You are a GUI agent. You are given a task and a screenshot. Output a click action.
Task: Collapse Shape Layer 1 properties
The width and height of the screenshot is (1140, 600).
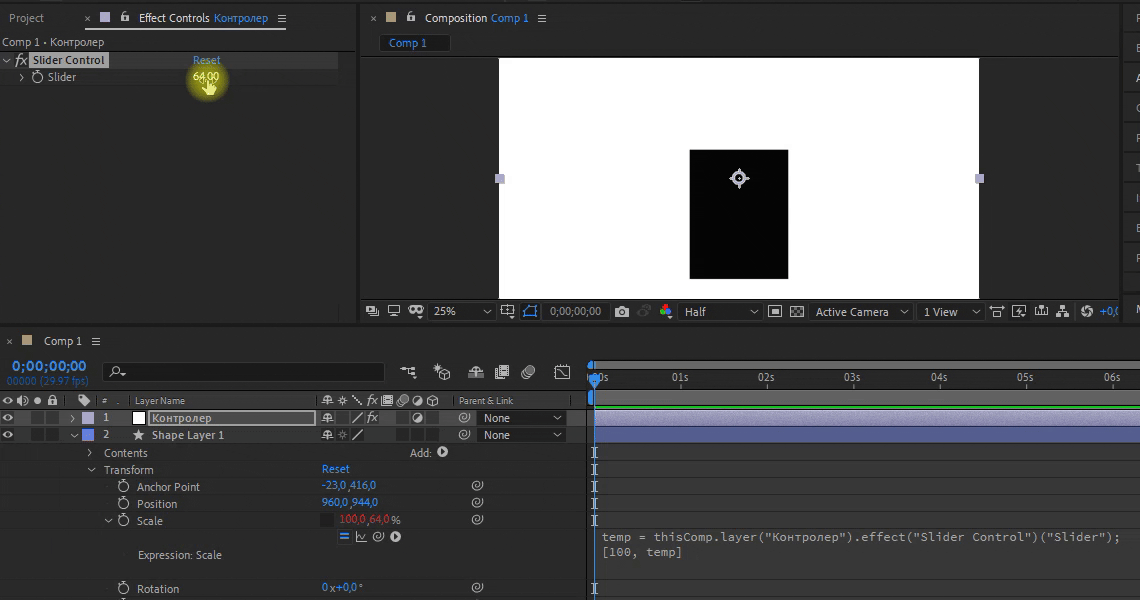pos(74,435)
